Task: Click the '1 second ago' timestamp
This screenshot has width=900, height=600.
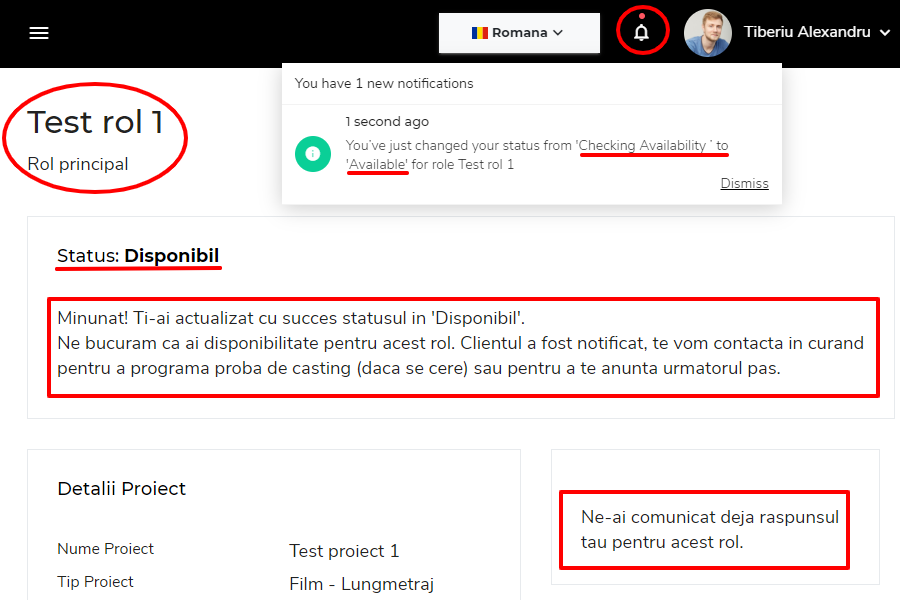Action: (387, 121)
